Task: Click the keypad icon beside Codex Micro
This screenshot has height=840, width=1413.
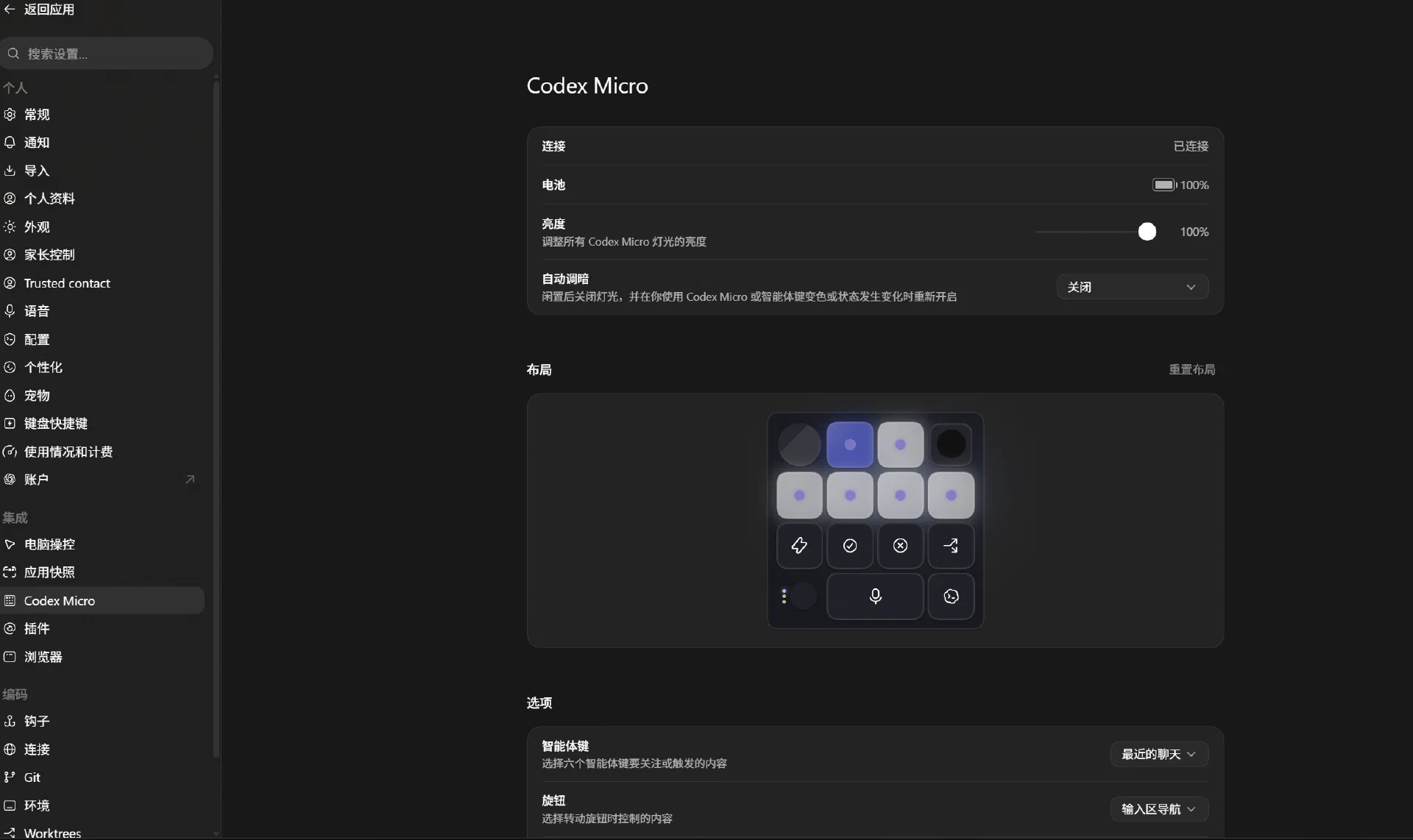Action: coord(10,600)
